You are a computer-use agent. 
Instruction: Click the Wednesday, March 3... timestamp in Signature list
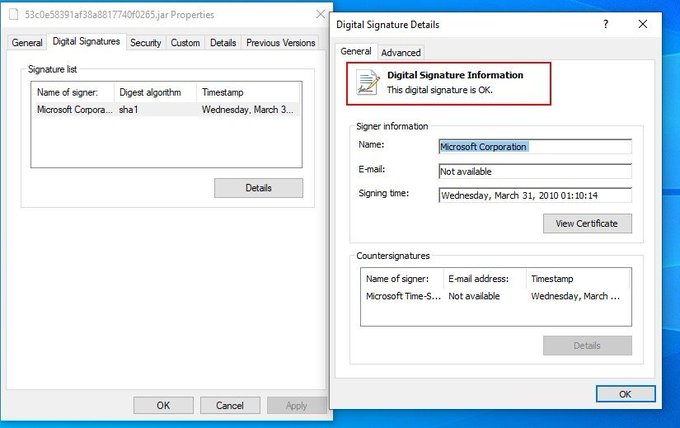pos(248,109)
